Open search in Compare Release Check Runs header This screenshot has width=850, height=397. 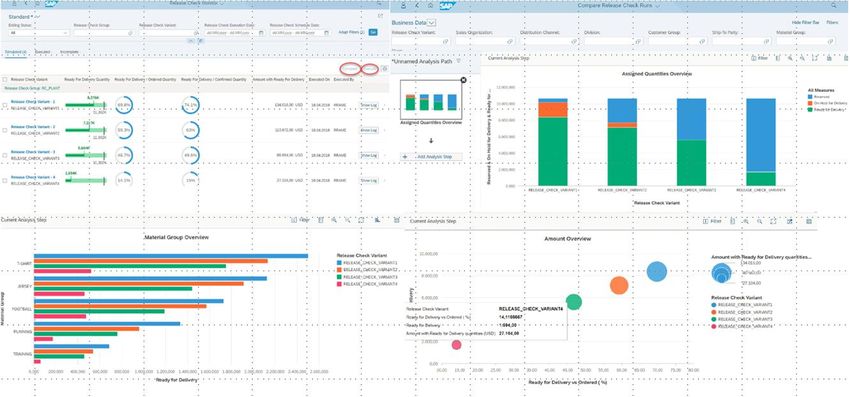coord(834,5)
